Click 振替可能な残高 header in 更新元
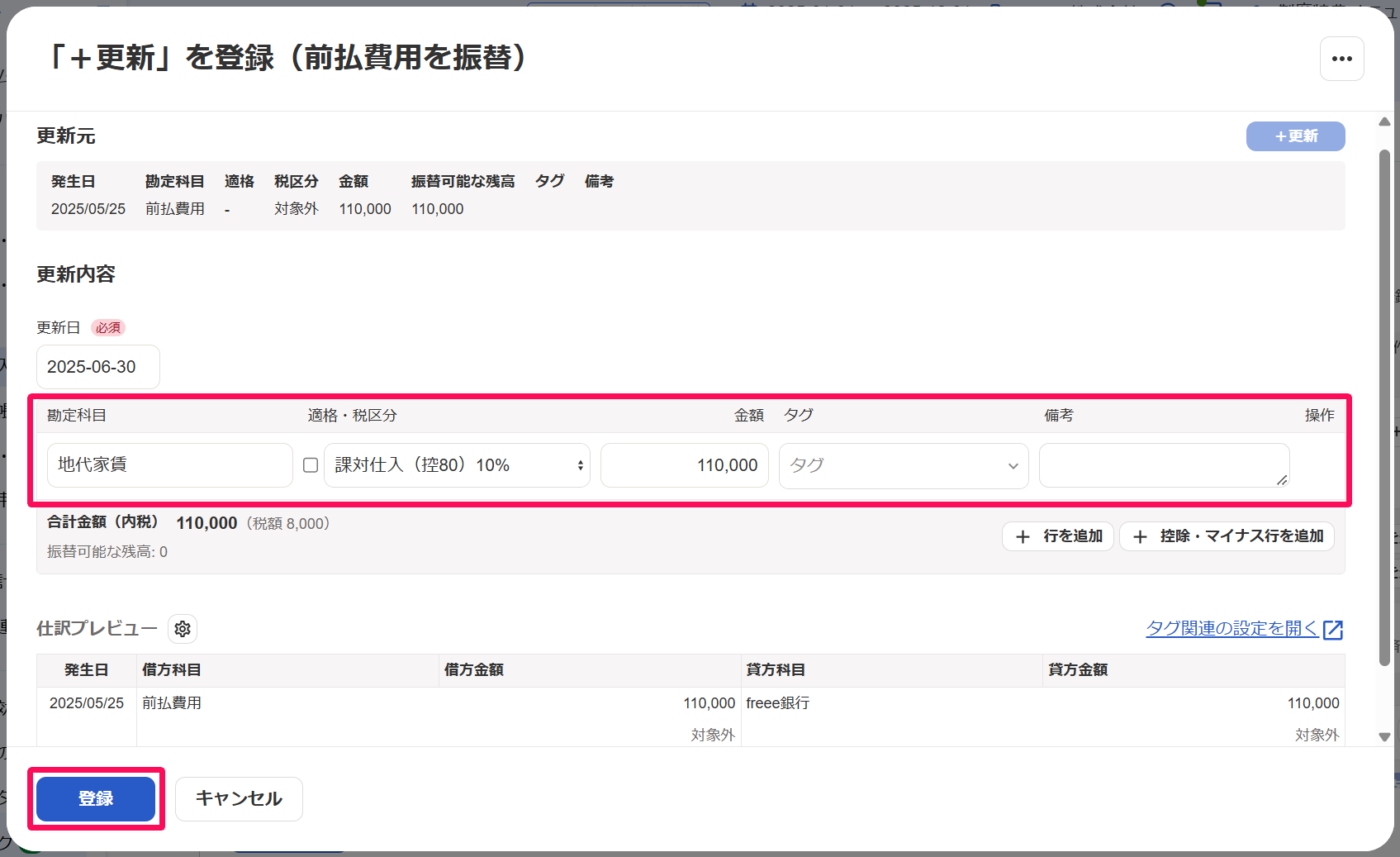Viewport: 1400px width, 857px height. pos(463,182)
